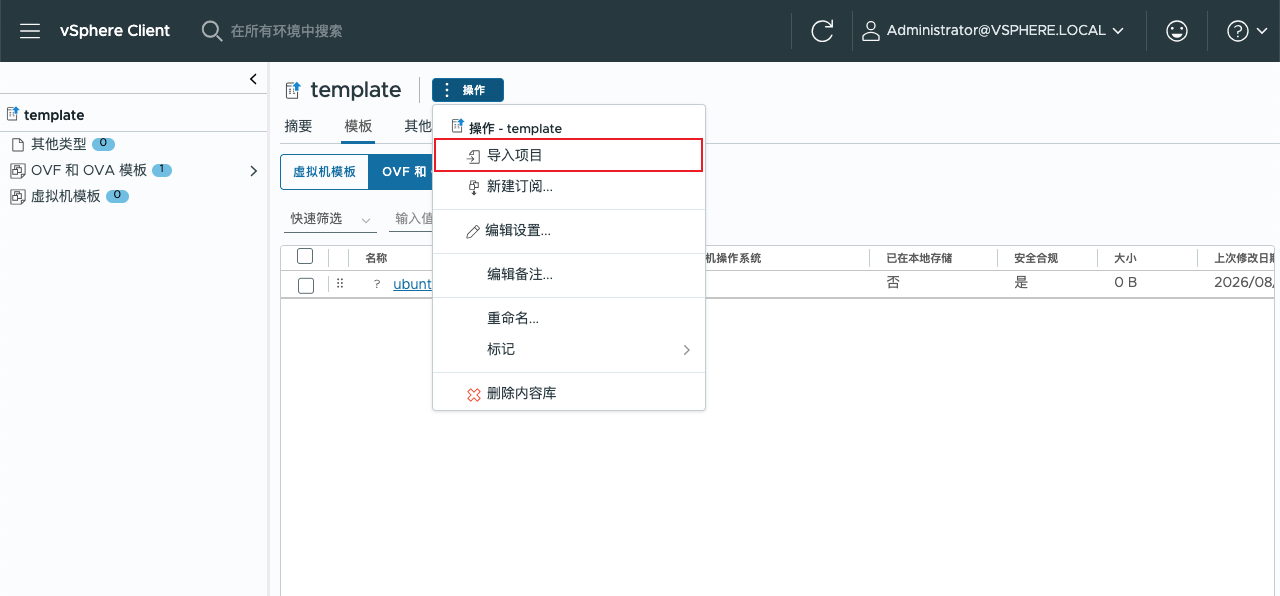
Task: Sort by 已在本地存储 column header
Action: (919, 258)
